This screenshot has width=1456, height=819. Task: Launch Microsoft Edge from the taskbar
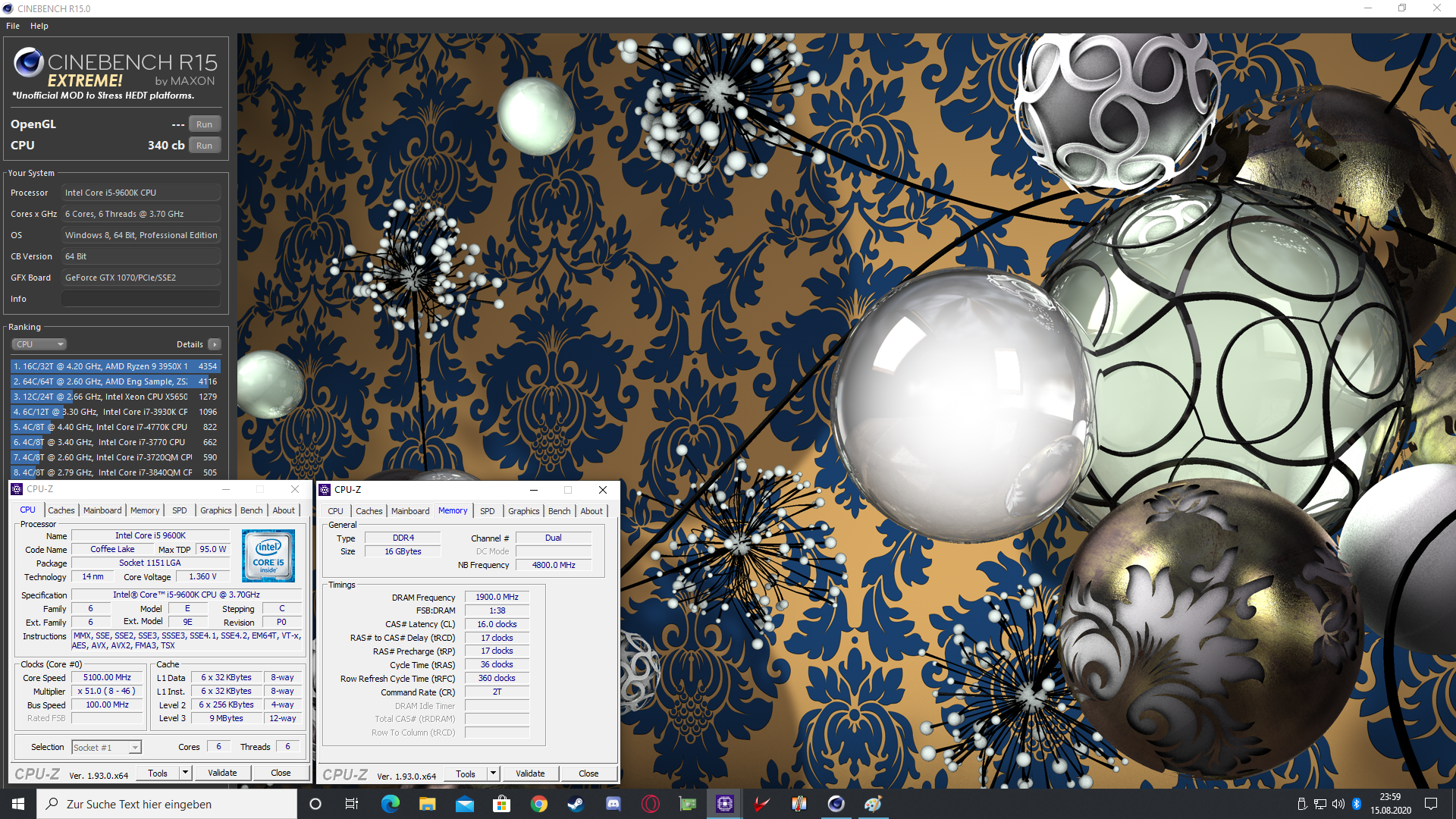tap(390, 804)
